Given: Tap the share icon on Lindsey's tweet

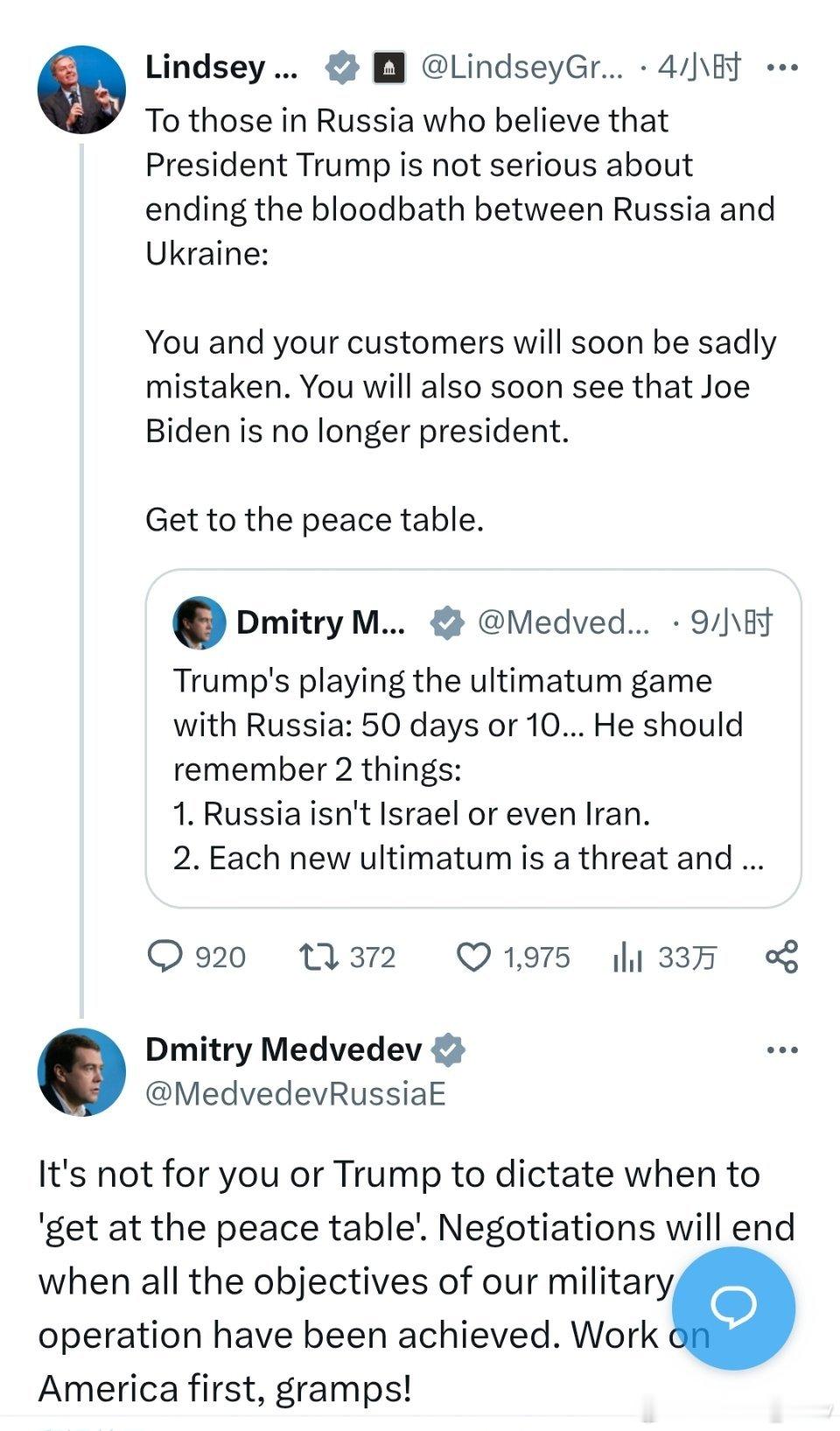Looking at the screenshot, I should click(781, 957).
